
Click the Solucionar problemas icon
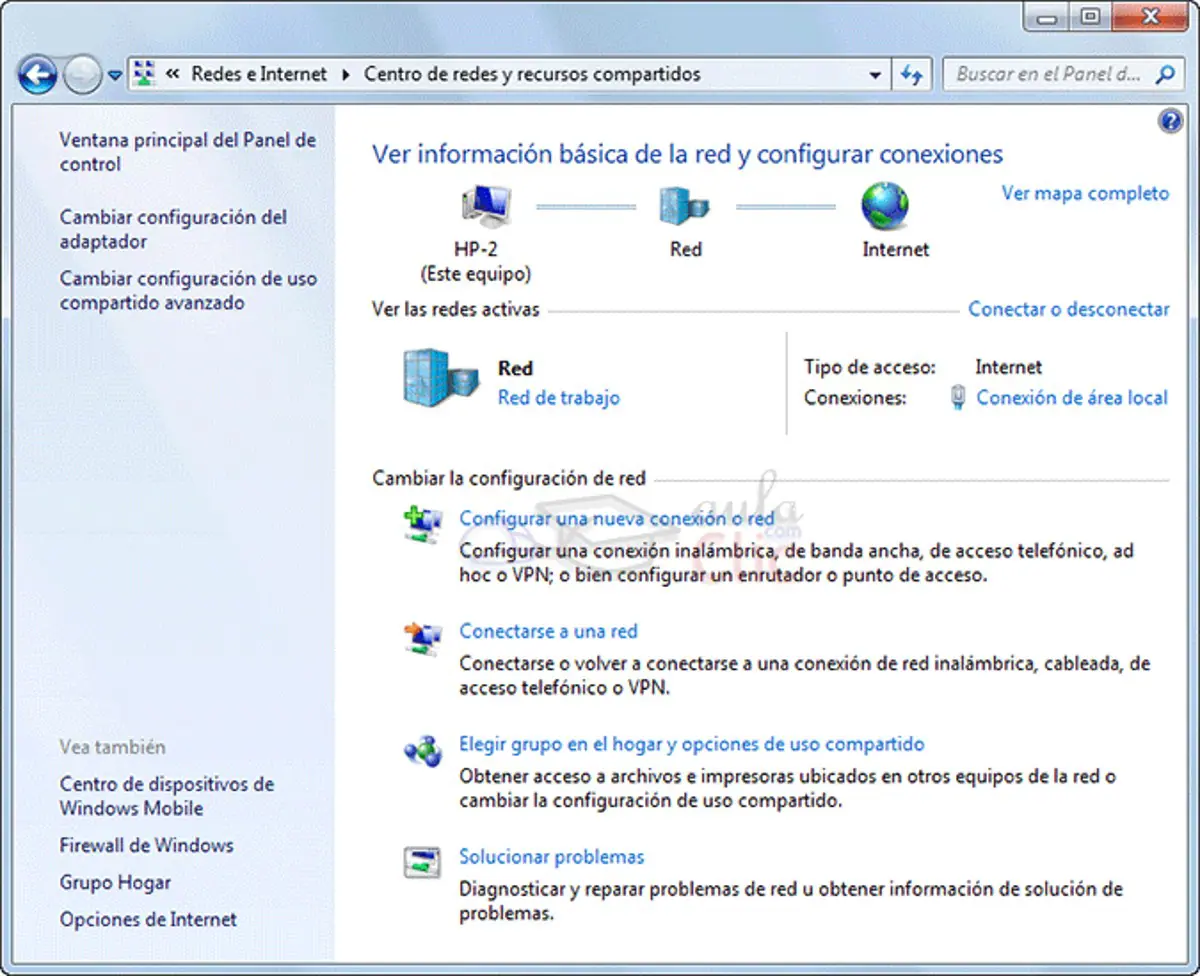tap(422, 861)
